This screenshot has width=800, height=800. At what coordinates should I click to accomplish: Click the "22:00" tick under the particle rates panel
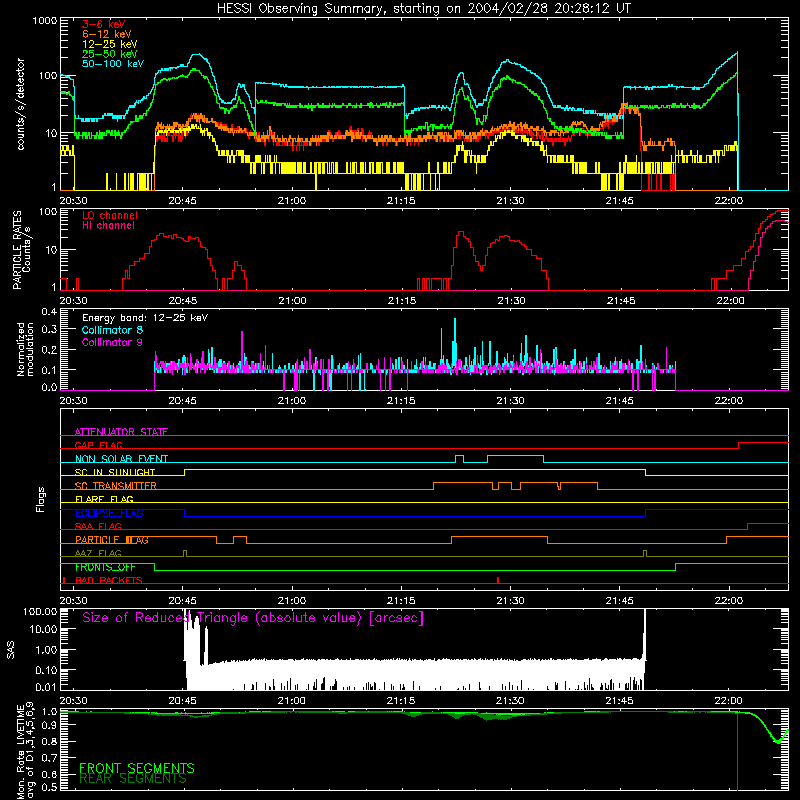tap(730, 301)
